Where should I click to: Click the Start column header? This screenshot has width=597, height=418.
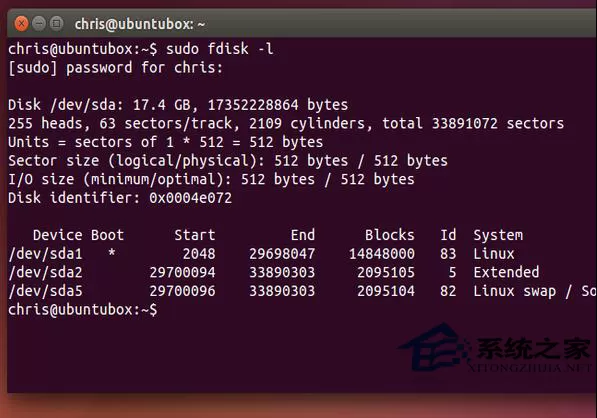(x=195, y=235)
